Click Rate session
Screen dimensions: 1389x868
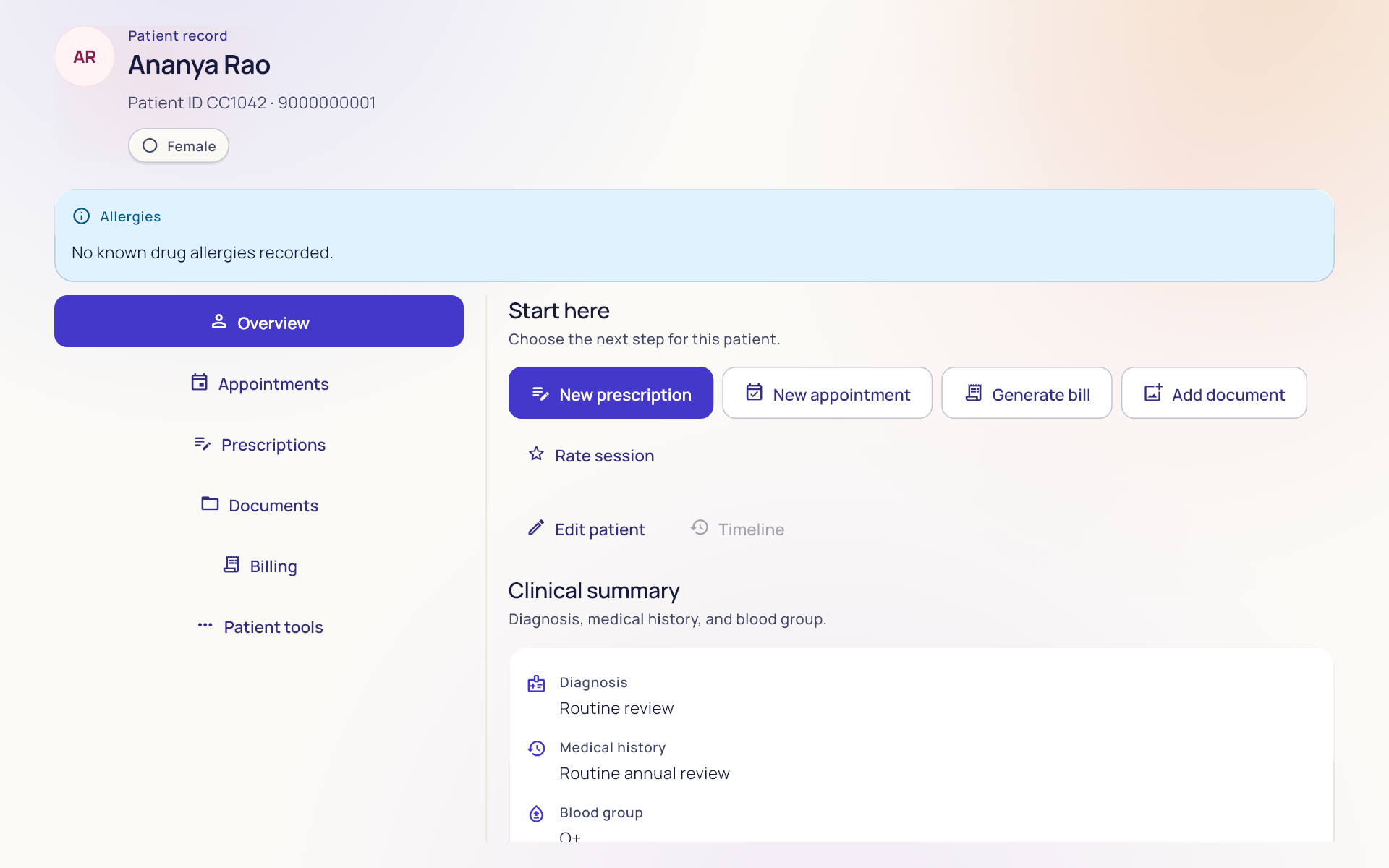coord(591,455)
